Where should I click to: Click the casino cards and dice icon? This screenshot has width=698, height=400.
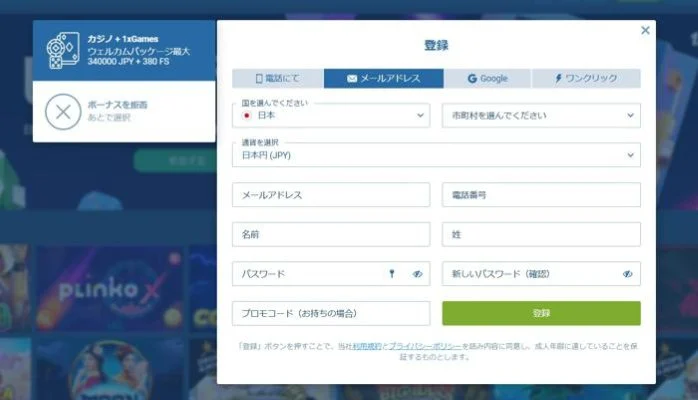[x=63, y=50]
